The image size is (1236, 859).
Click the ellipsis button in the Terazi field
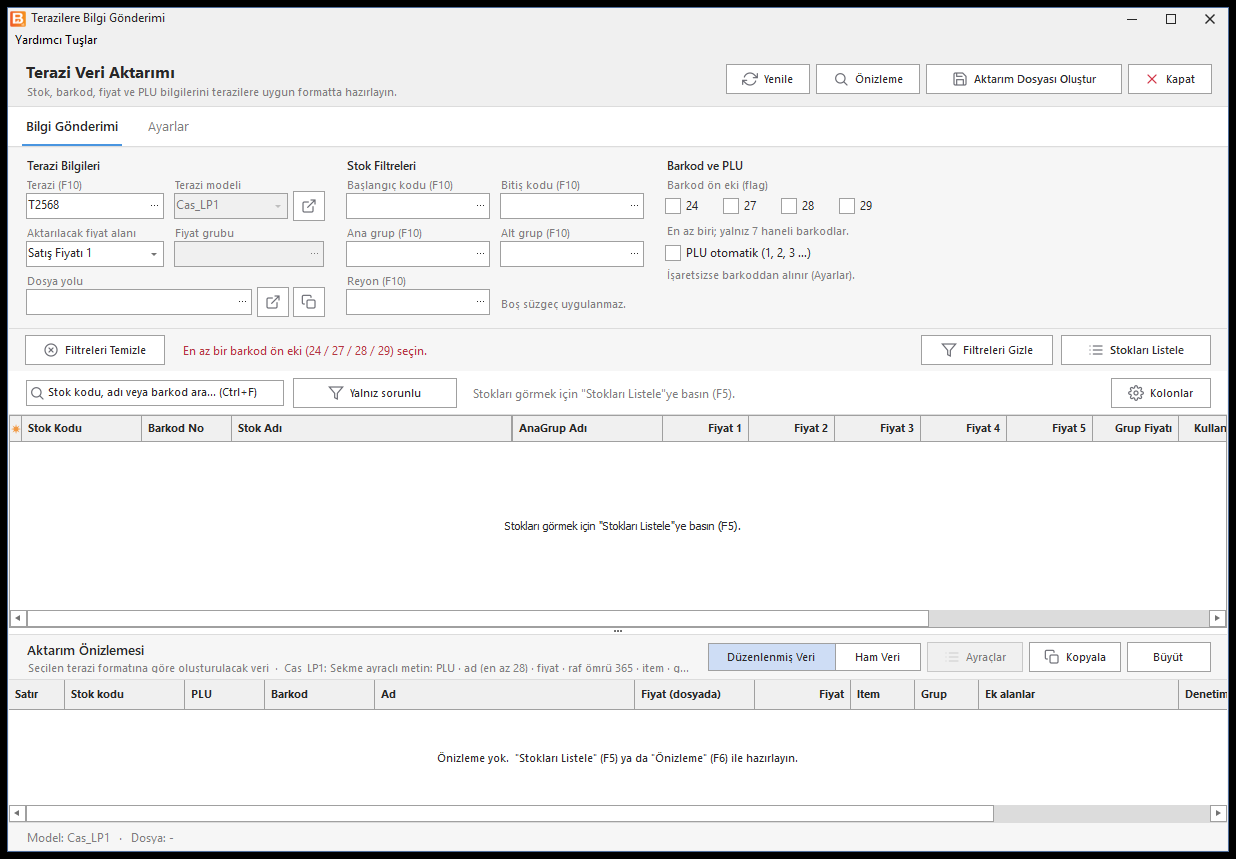coord(154,206)
